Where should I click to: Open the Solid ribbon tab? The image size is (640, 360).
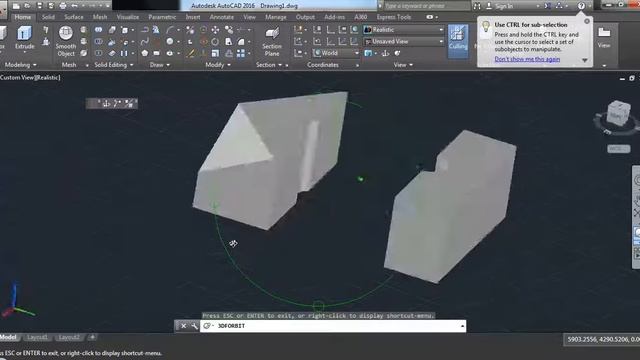48,17
